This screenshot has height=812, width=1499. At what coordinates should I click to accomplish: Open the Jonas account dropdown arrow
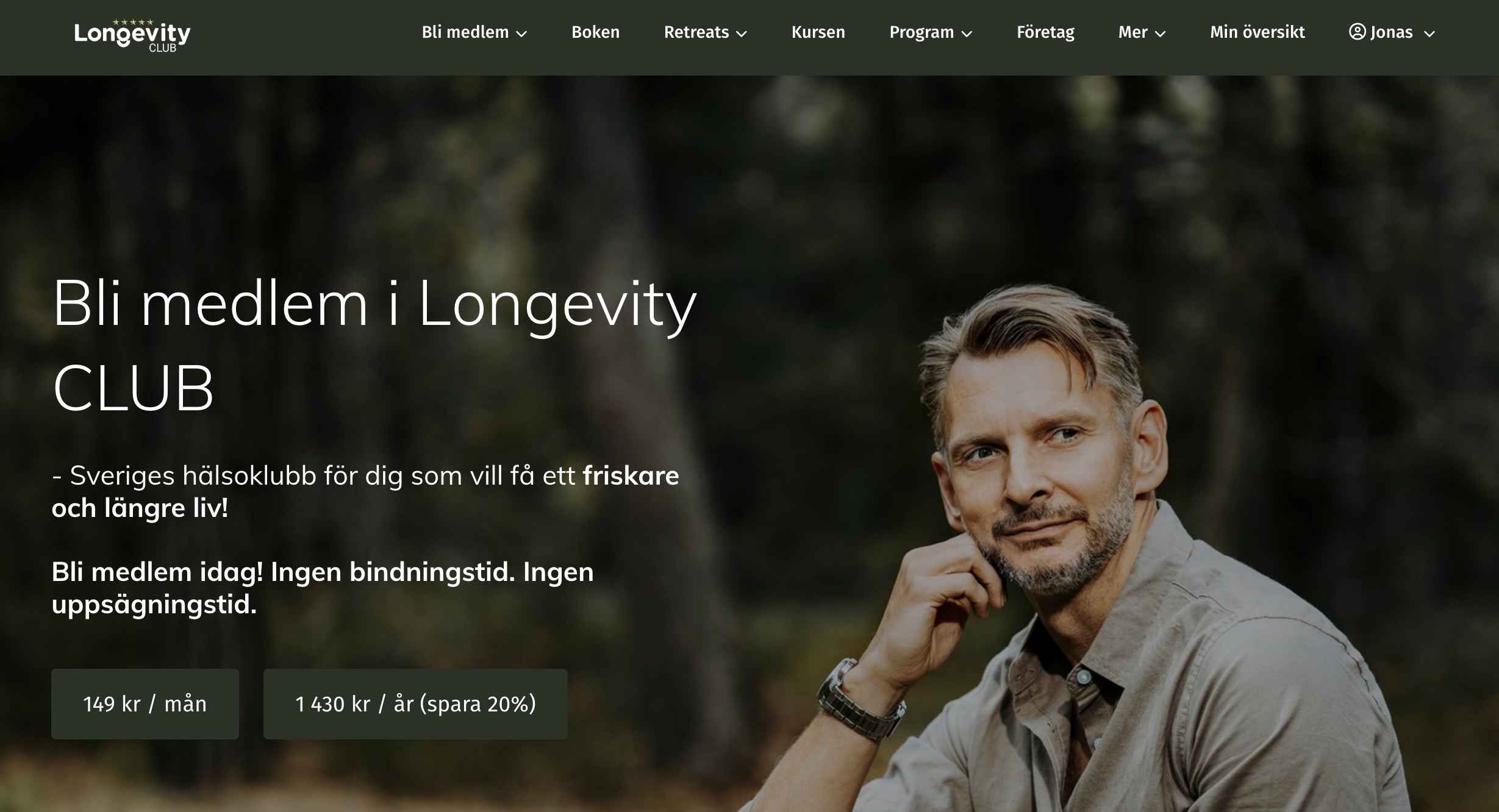[1429, 34]
